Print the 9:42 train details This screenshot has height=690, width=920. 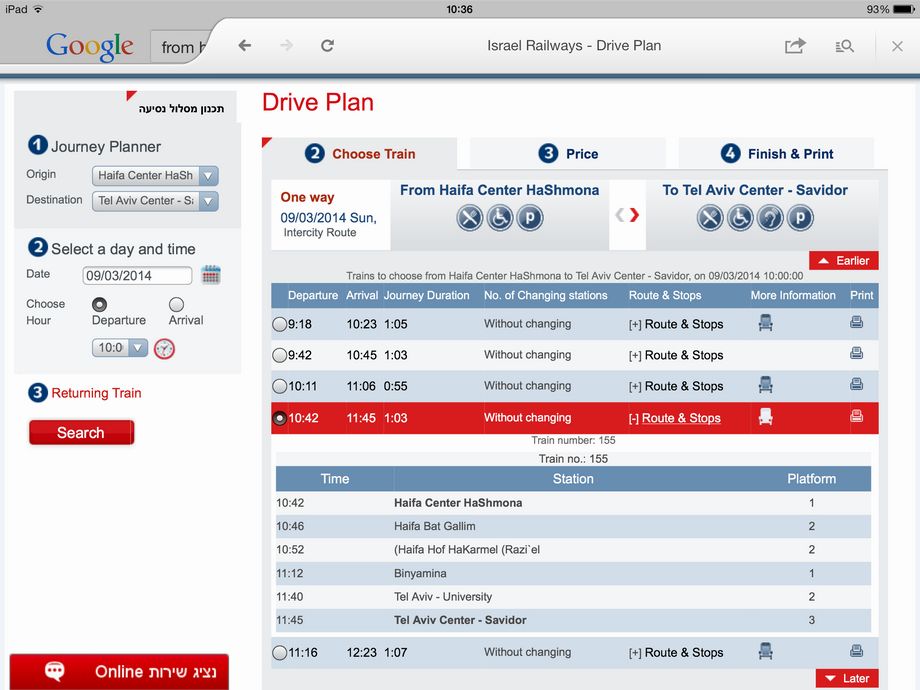tap(857, 353)
